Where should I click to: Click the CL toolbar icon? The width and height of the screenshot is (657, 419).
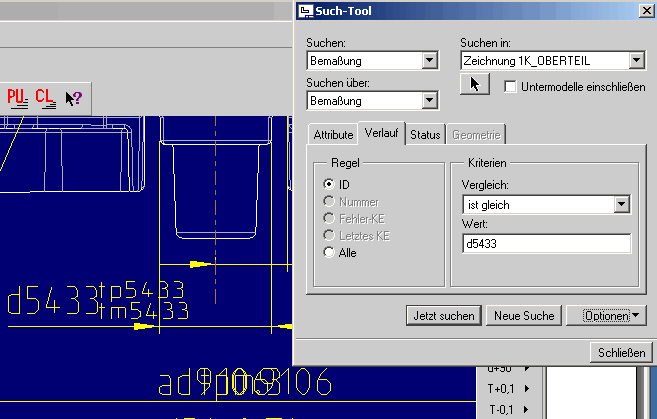point(45,98)
